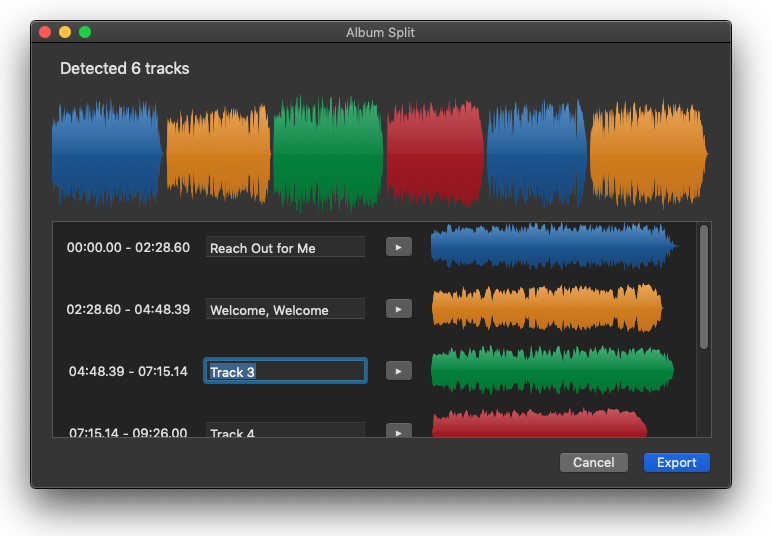Play the Welcome, Welcome track

[x=399, y=309]
